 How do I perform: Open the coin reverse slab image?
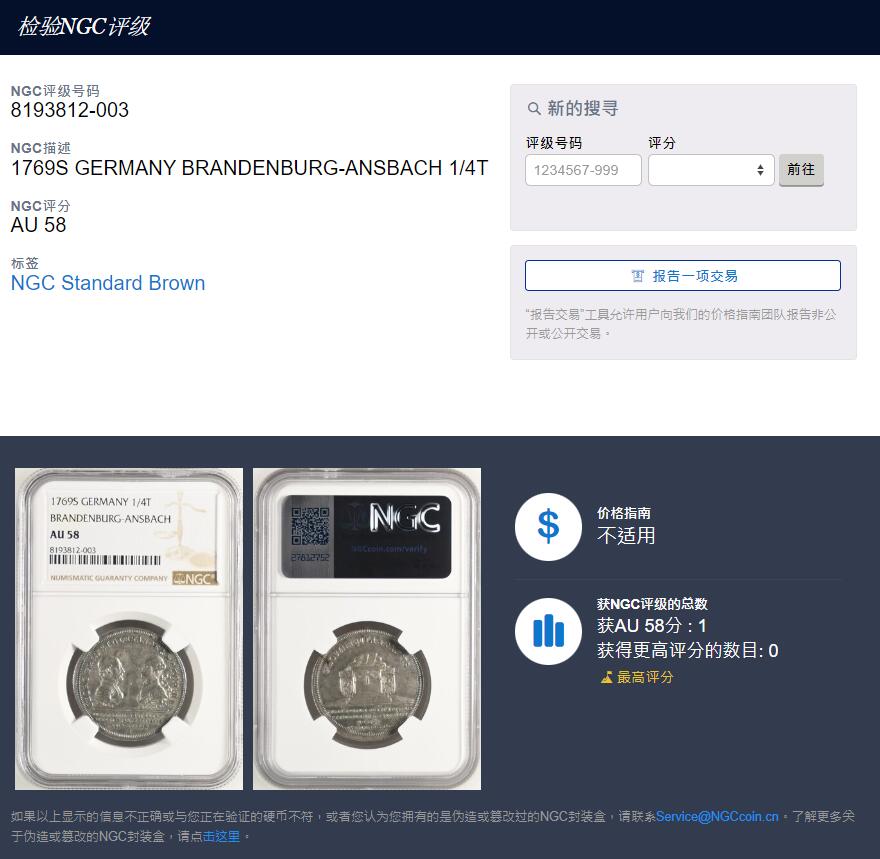367,628
